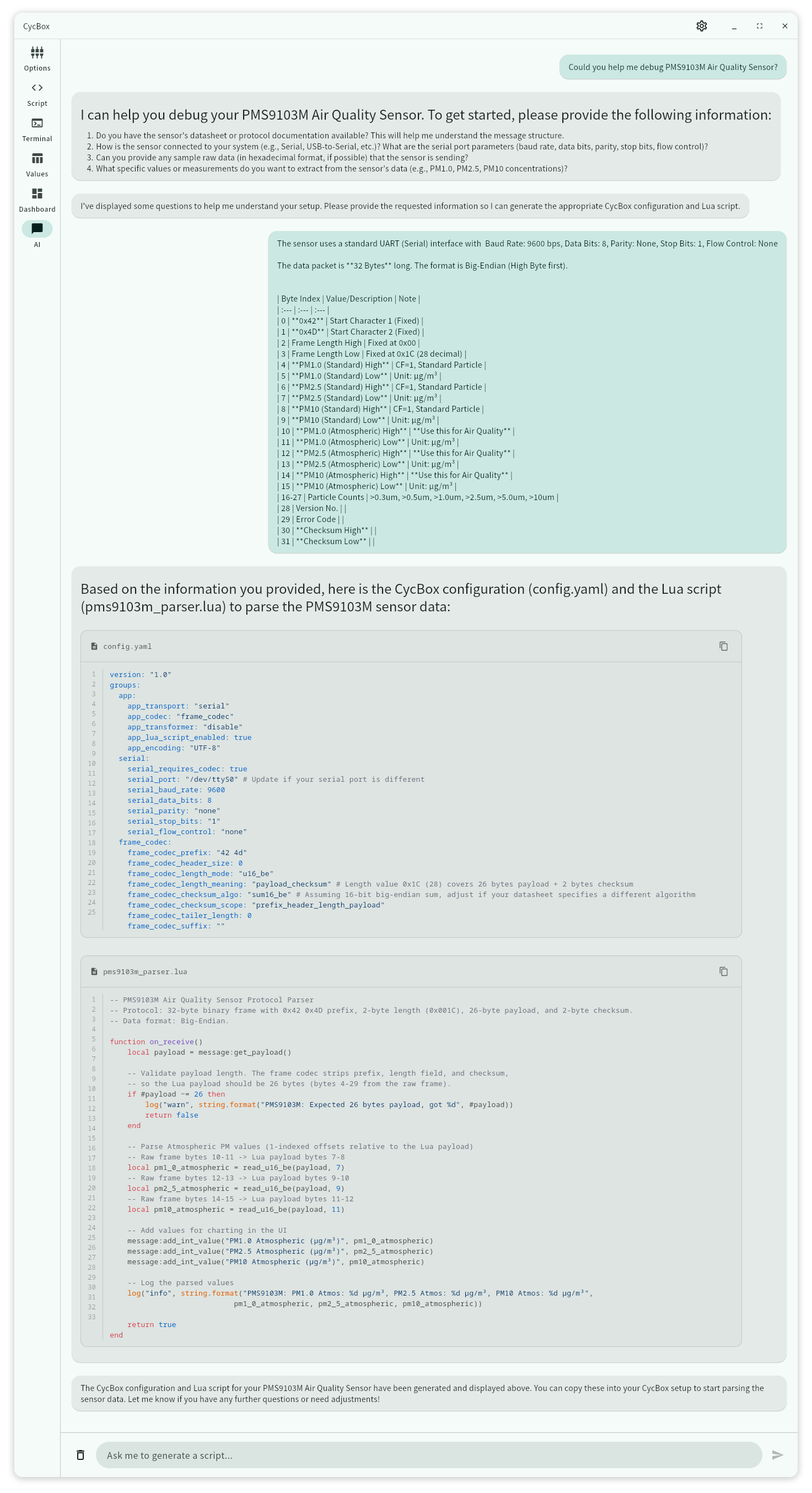Clear the chat with trash icon
The width and height of the screenshot is (812, 1493).
80,1455
